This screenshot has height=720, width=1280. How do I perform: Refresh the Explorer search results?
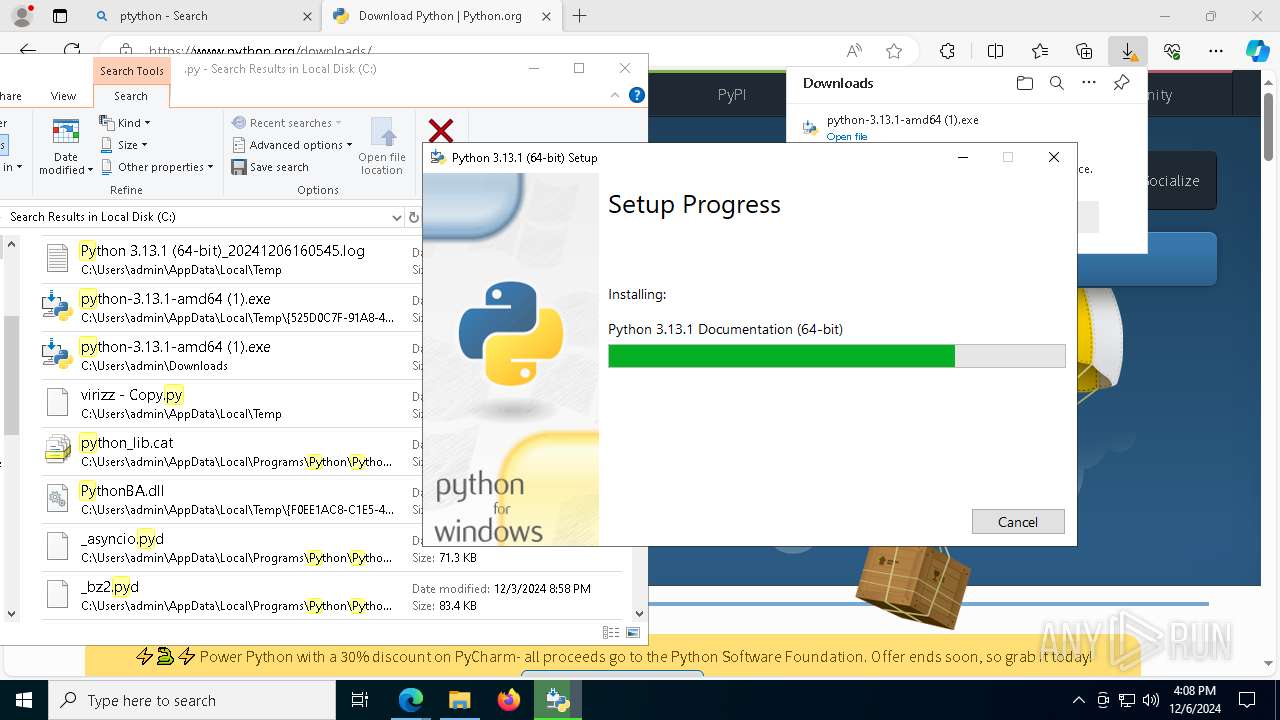point(413,217)
